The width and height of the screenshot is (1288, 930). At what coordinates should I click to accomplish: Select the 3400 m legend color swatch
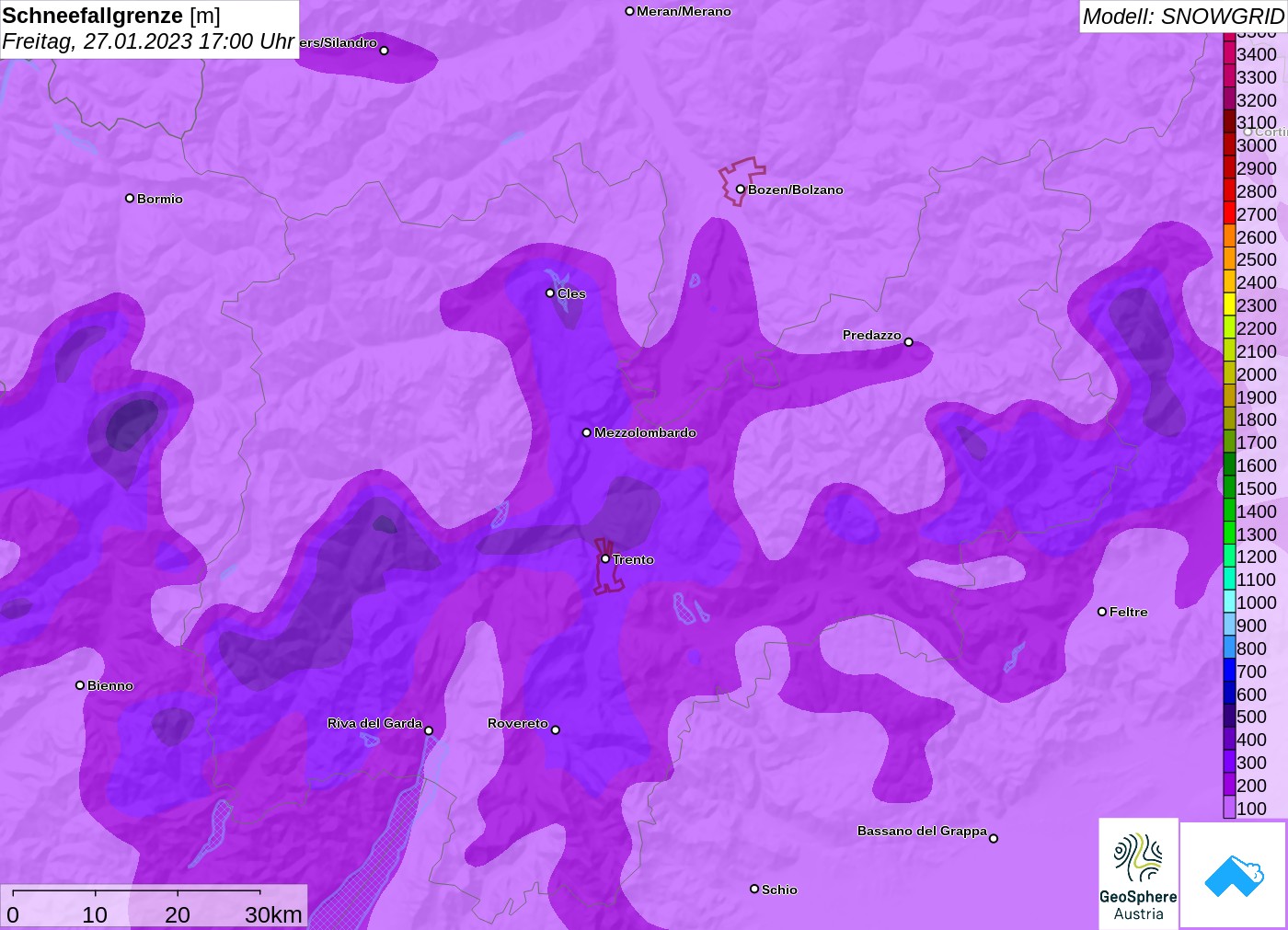1229,53
